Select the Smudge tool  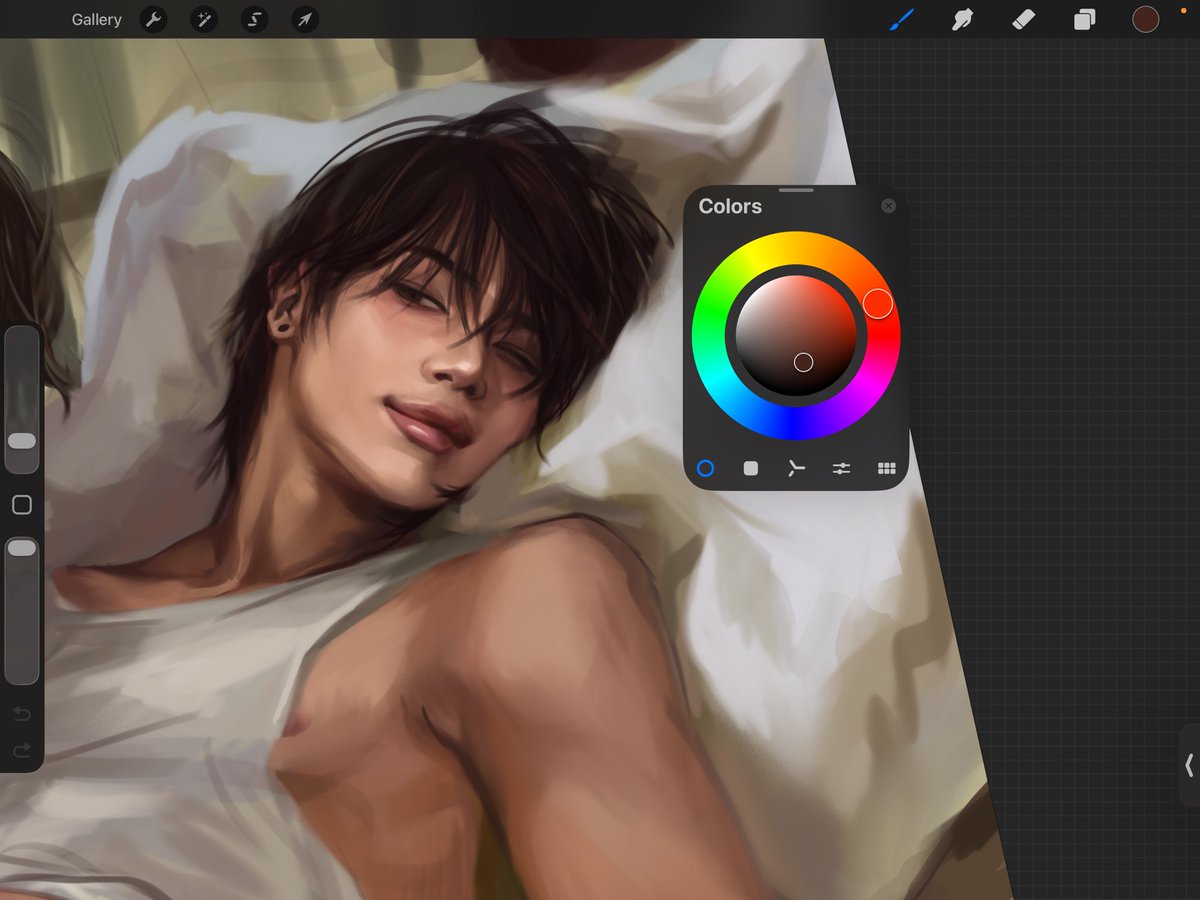click(962, 19)
